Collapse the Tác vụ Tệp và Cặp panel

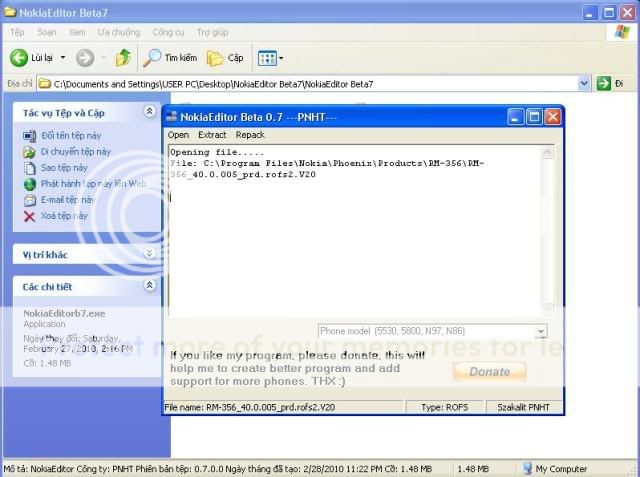[x=150, y=112]
